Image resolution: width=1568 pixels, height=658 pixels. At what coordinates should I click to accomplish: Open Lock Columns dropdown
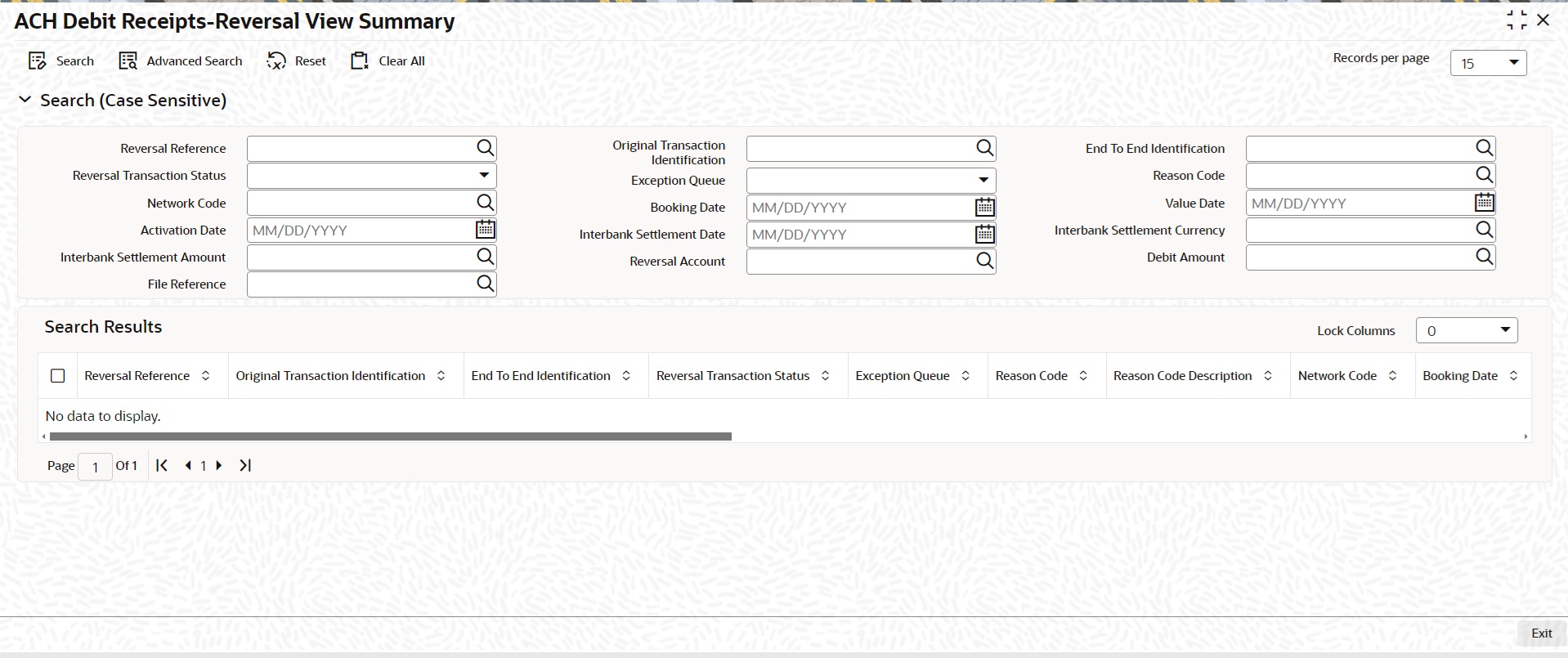pyautogui.click(x=1467, y=330)
